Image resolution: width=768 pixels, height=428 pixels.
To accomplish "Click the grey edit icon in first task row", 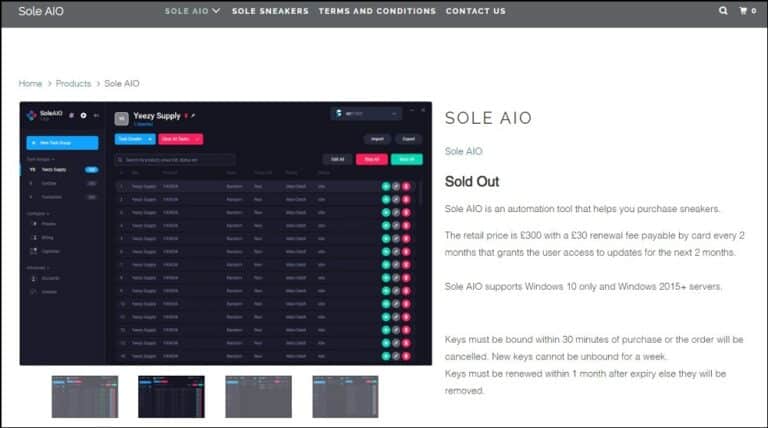I will (396, 186).
